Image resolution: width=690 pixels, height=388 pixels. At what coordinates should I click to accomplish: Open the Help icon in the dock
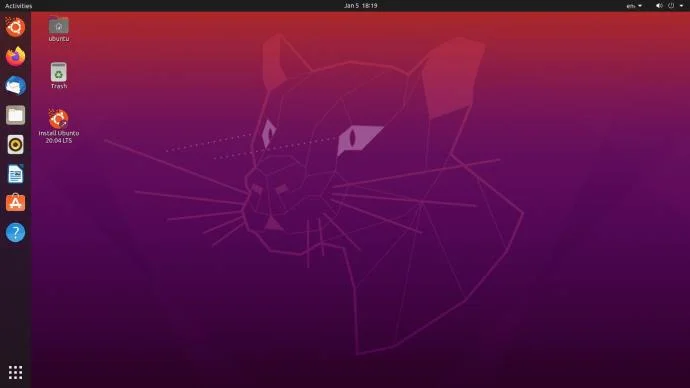tap(15, 232)
